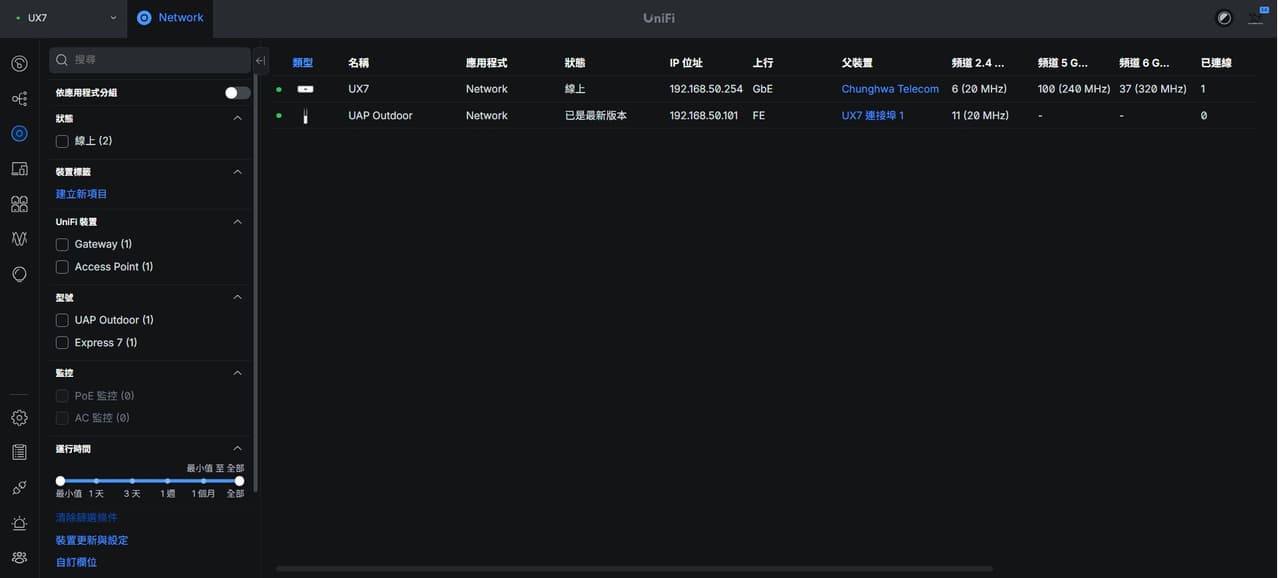Screen dimensions: 1279x578
Task: Click the Network application logo icon
Action: pyautogui.click(x=144, y=18)
